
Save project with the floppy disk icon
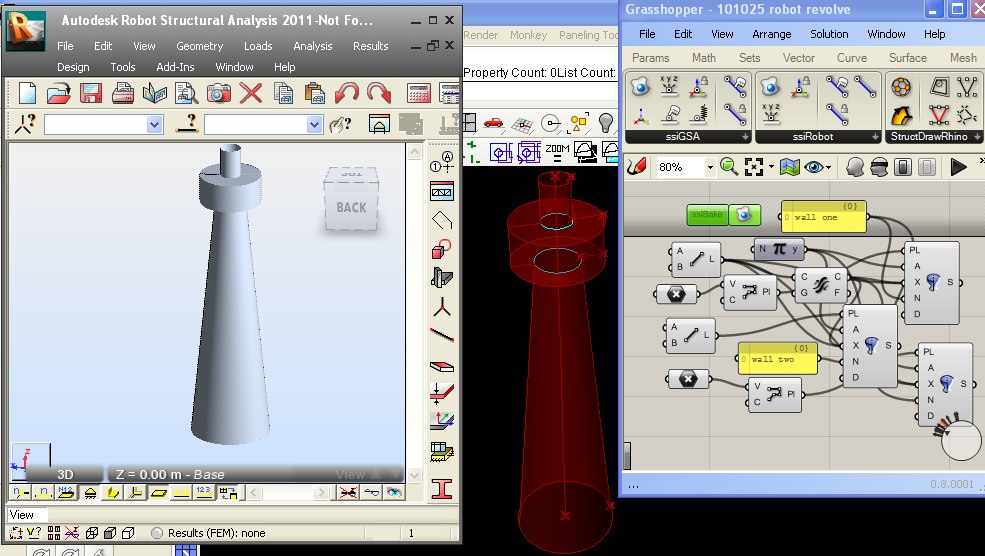91,94
